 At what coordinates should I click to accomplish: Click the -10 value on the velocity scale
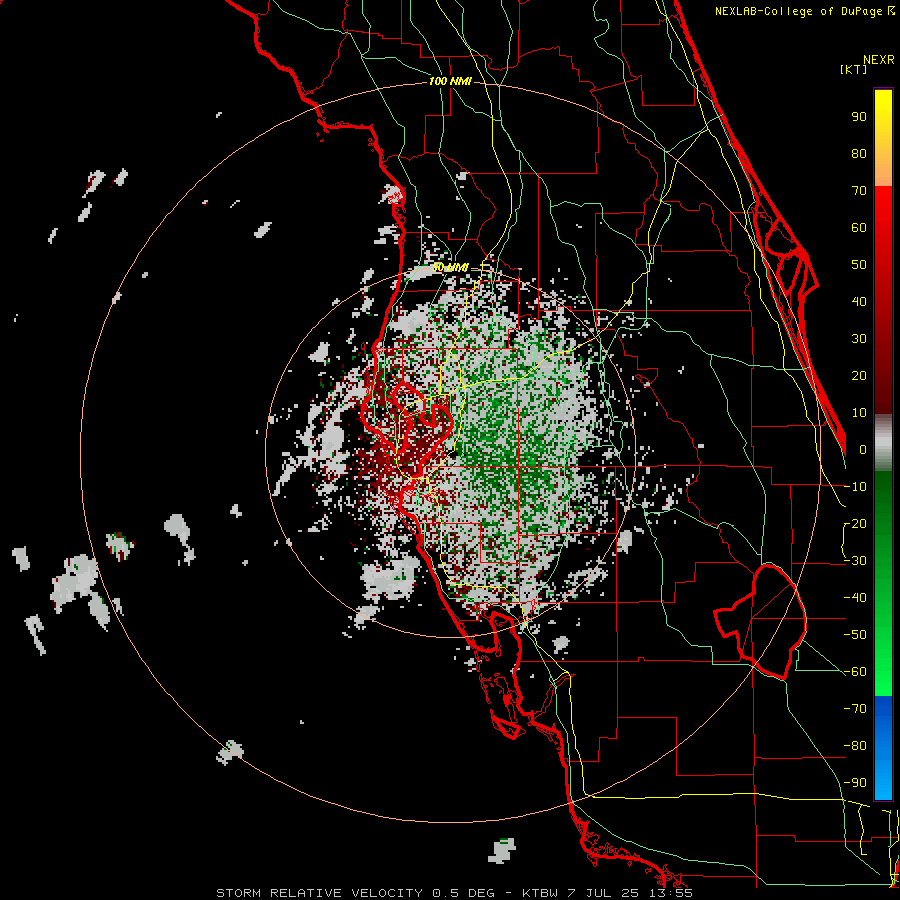tap(855, 487)
